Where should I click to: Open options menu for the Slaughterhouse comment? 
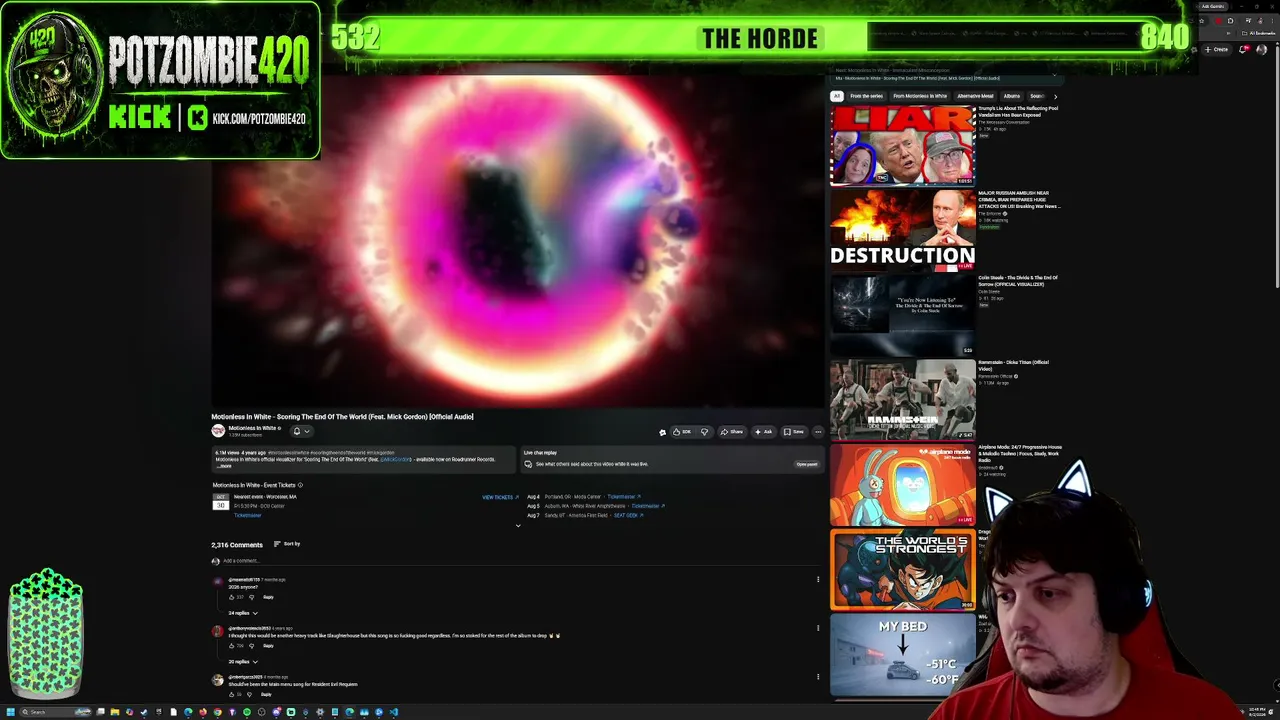[818, 628]
